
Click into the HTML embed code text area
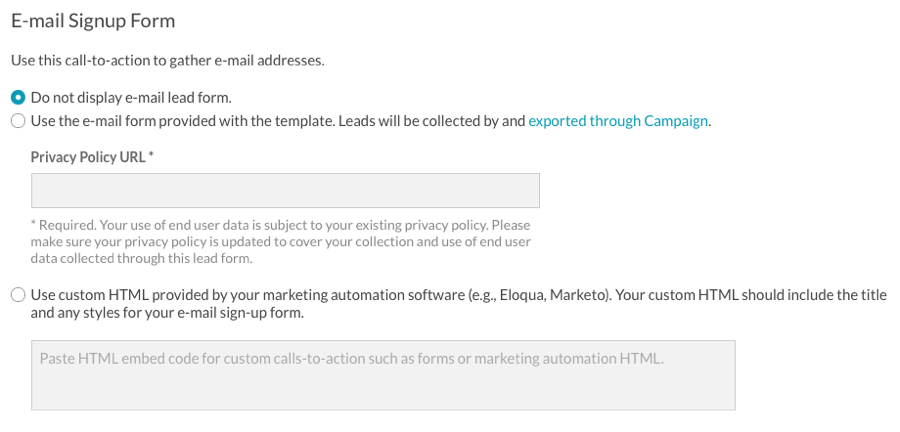[x=383, y=375]
